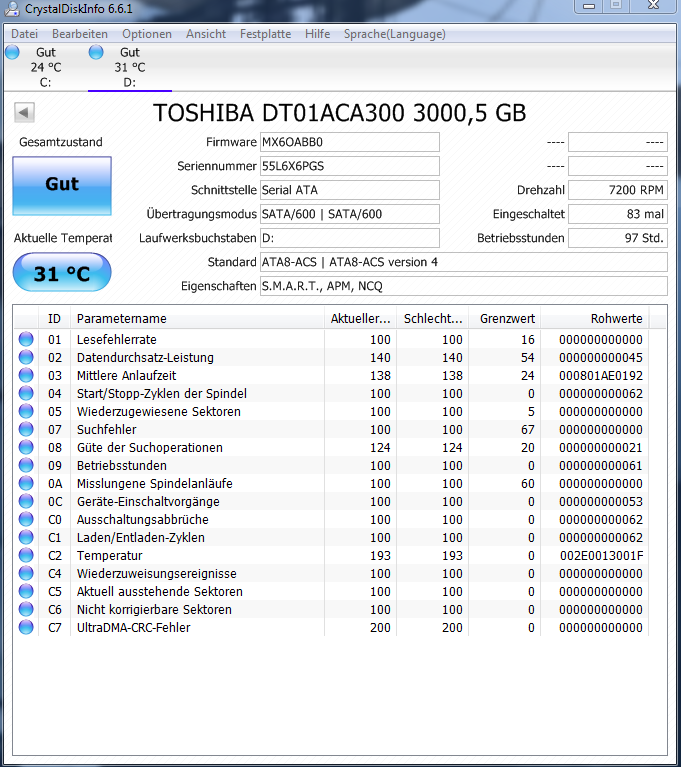The width and height of the screenshot is (681, 767).
Task: Click the Gesamtzustand label
Action: pyautogui.click(x=61, y=142)
